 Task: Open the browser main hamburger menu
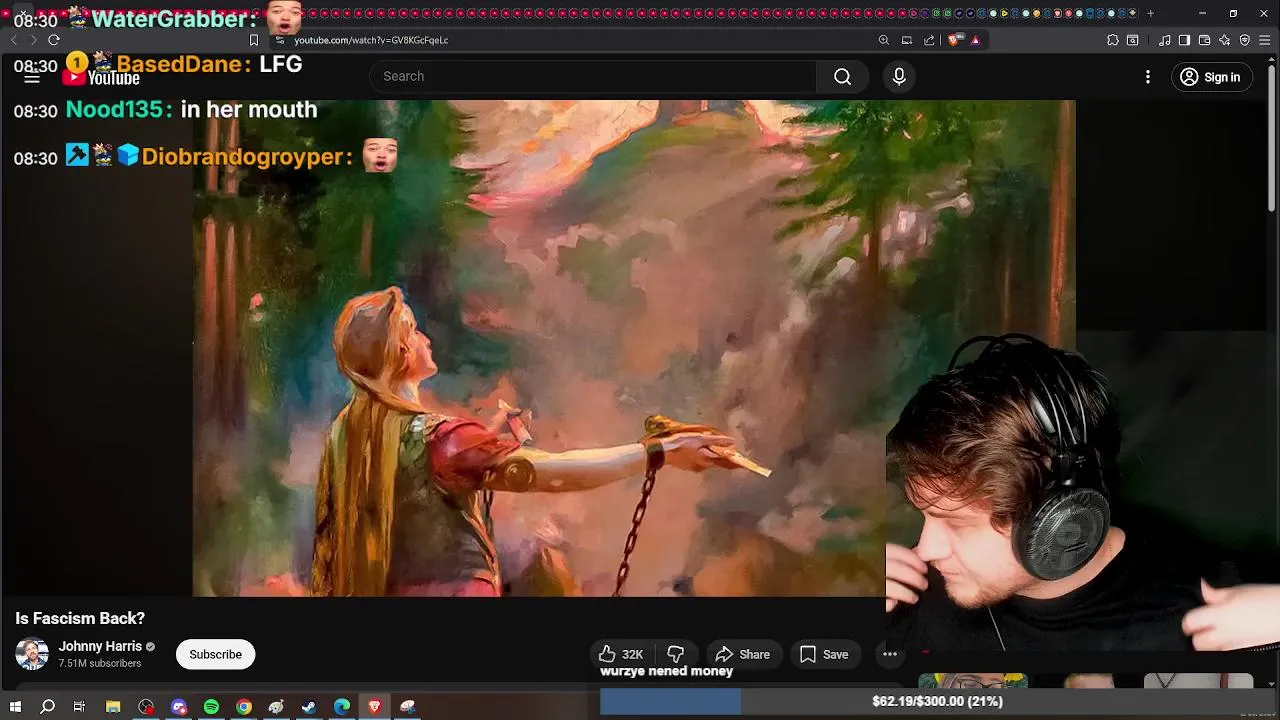click(x=1265, y=40)
